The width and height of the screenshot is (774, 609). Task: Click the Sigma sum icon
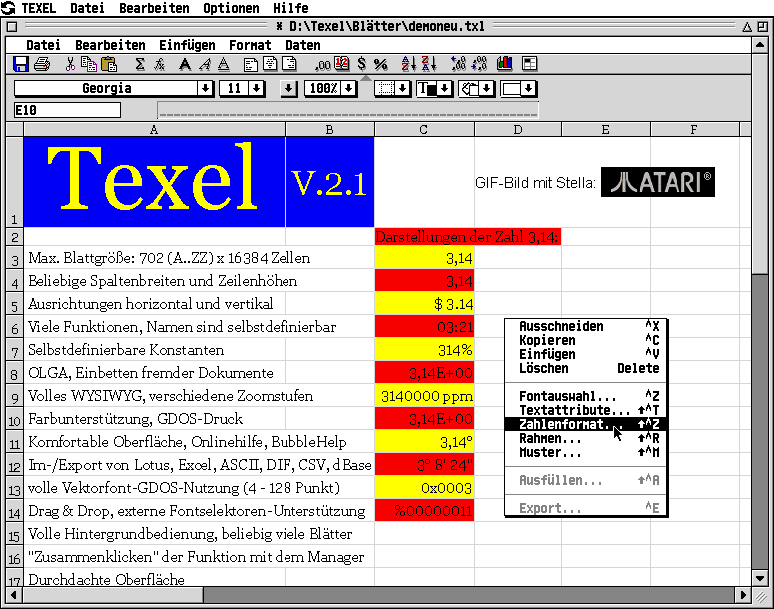coord(140,64)
